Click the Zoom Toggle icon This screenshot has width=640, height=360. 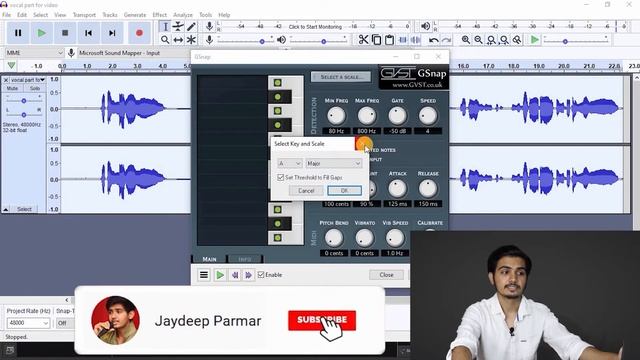coord(517,40)
